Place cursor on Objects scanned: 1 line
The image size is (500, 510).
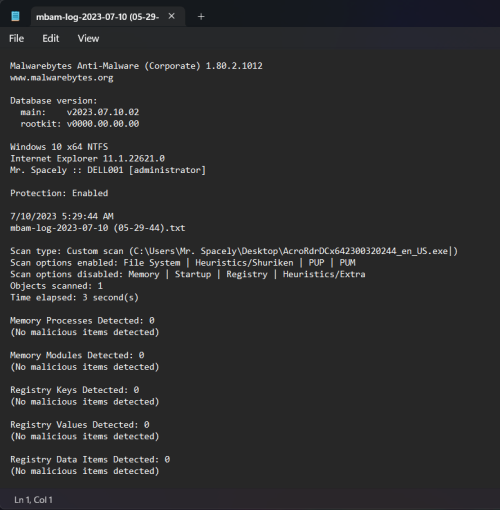pyautogui.click(x=56, y=286)
